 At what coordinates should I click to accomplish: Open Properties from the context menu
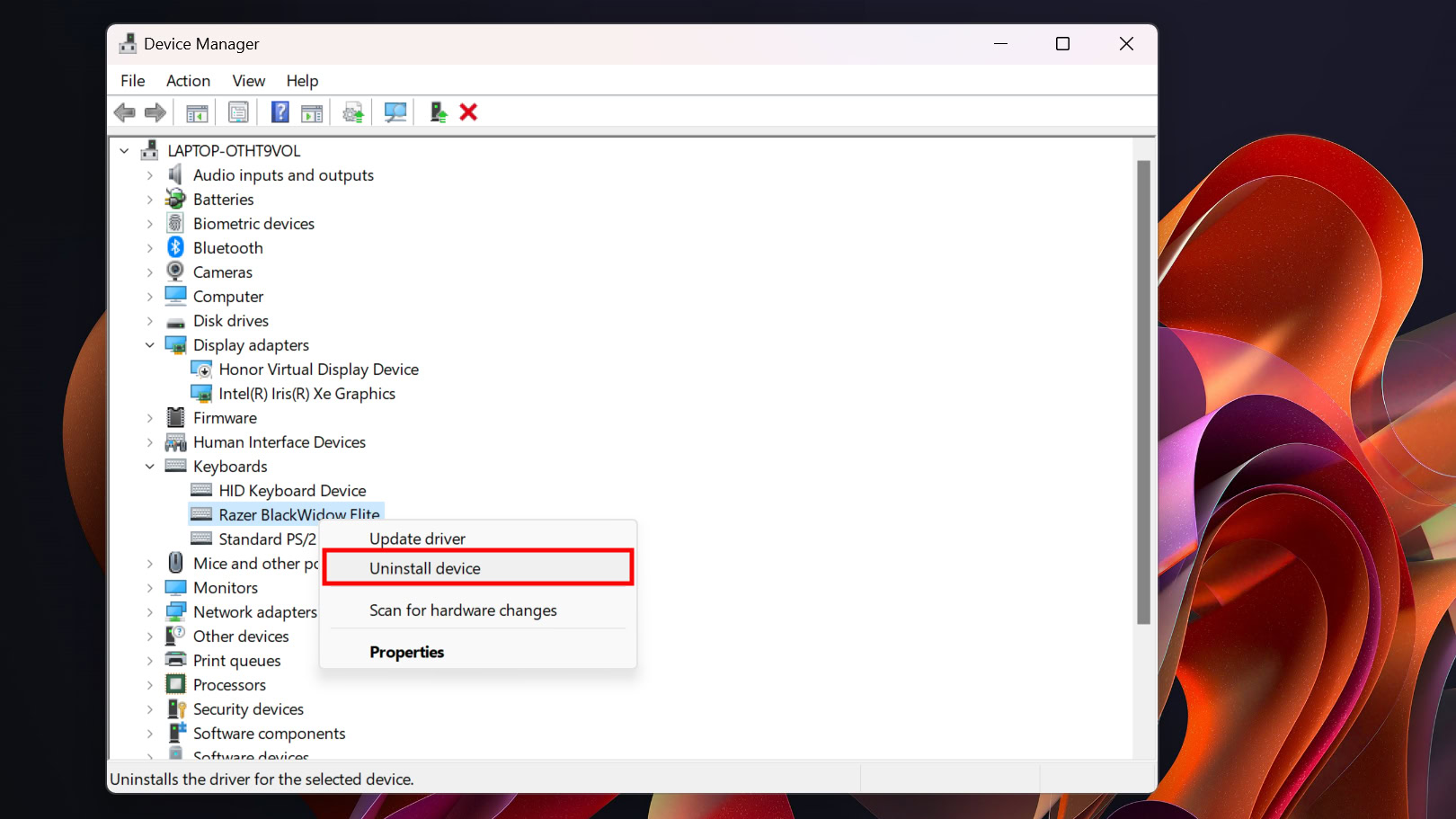coord(406,652)
